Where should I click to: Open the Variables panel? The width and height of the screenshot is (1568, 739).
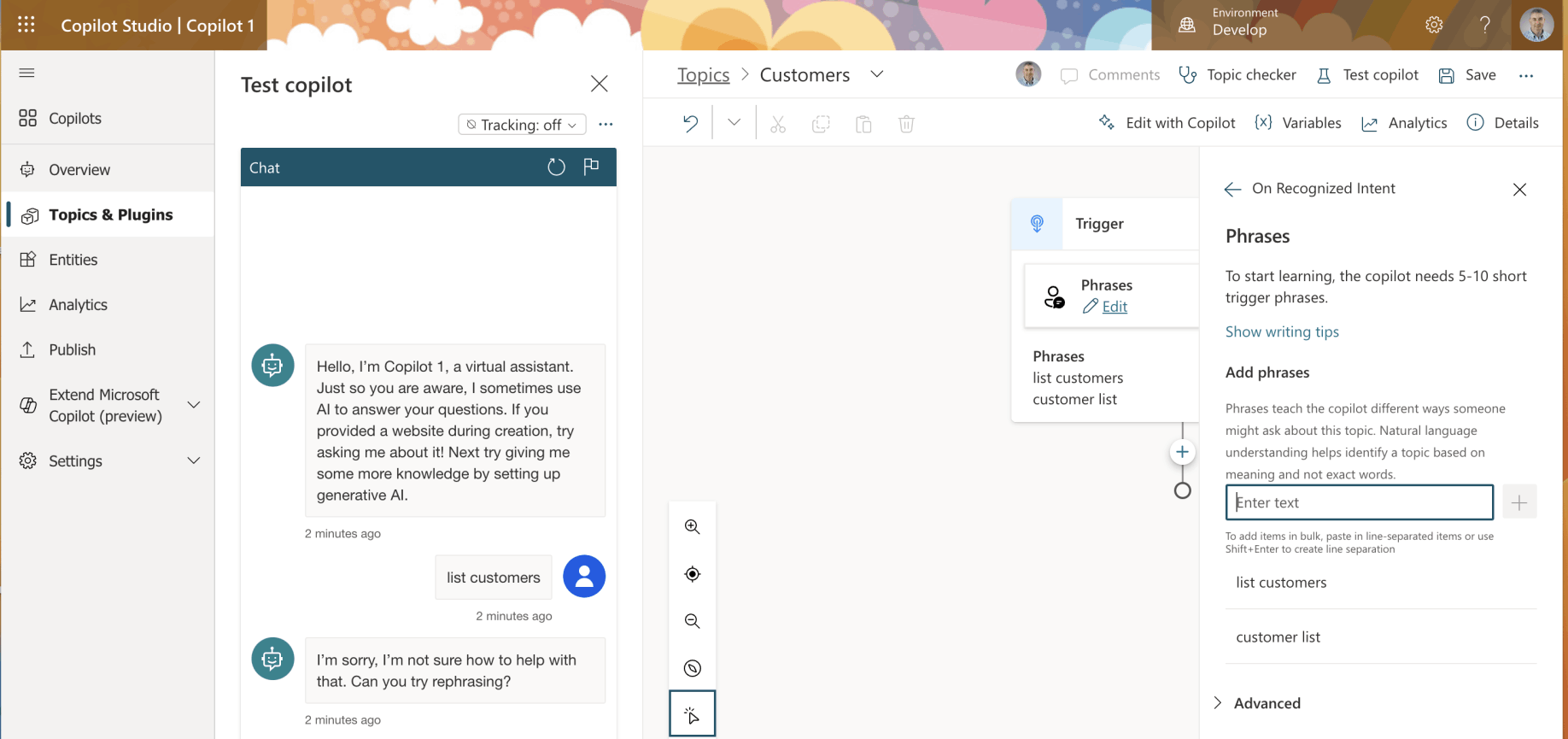pos(1298,123)
